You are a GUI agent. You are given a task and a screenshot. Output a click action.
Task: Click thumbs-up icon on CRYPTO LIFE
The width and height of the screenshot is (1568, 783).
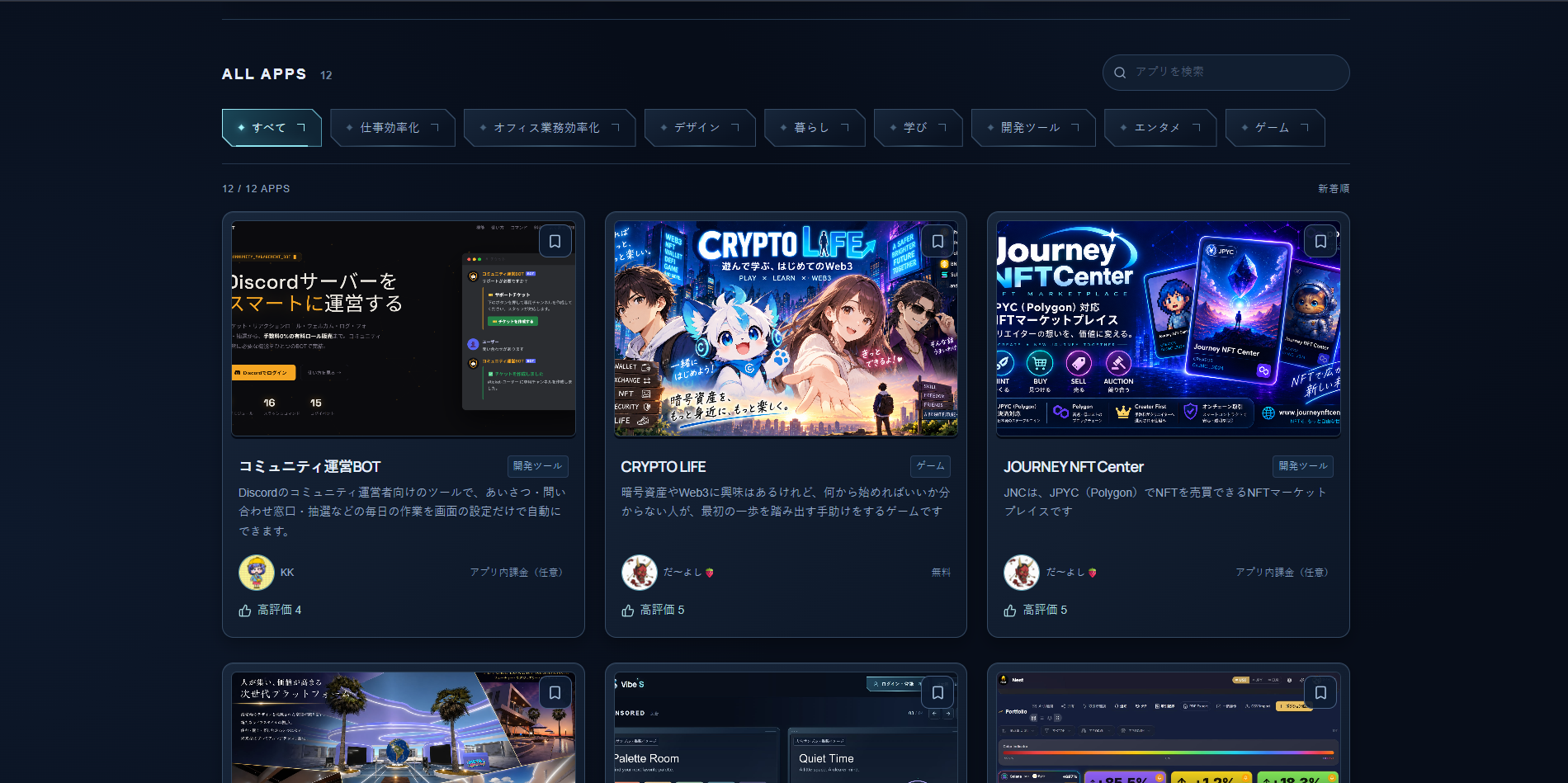[x=628, y=611]
